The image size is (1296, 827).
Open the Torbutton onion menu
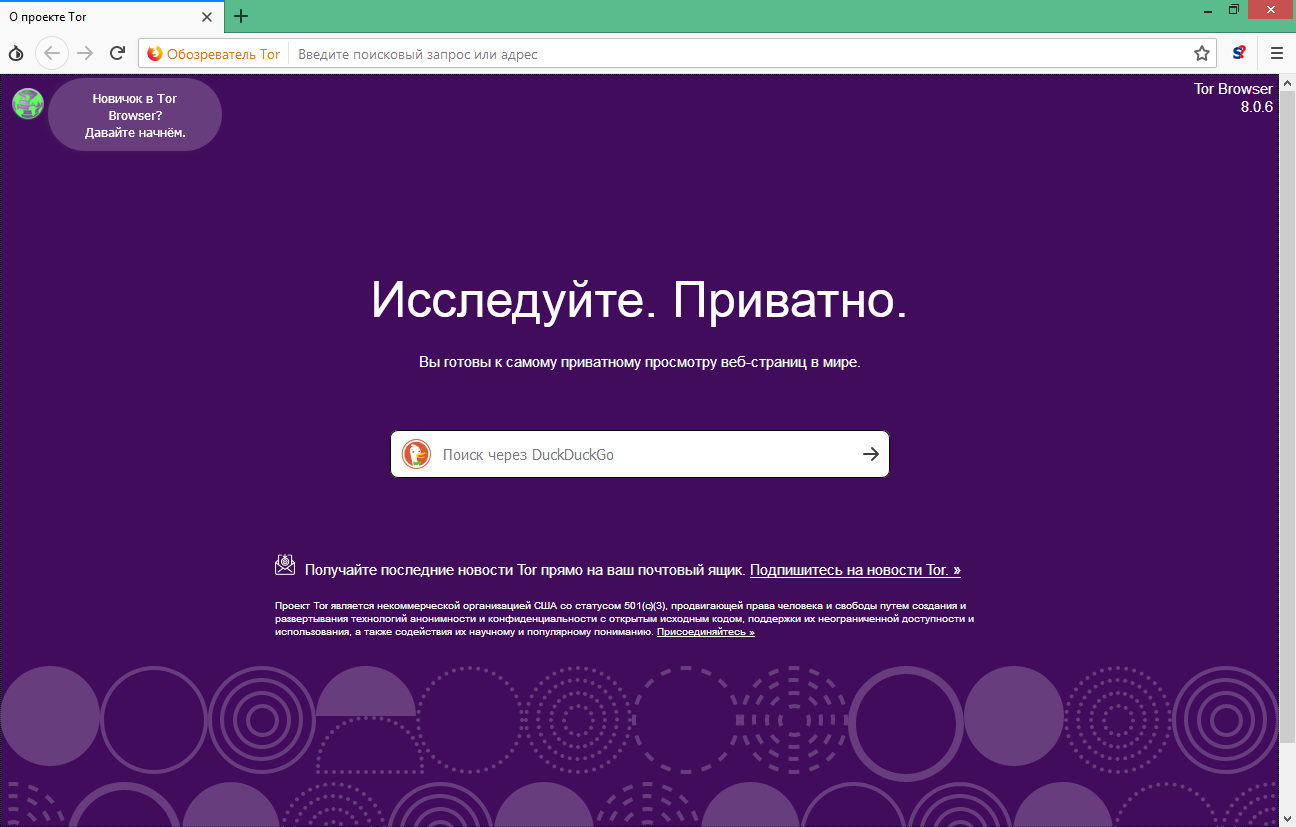[x=16, y=53]
